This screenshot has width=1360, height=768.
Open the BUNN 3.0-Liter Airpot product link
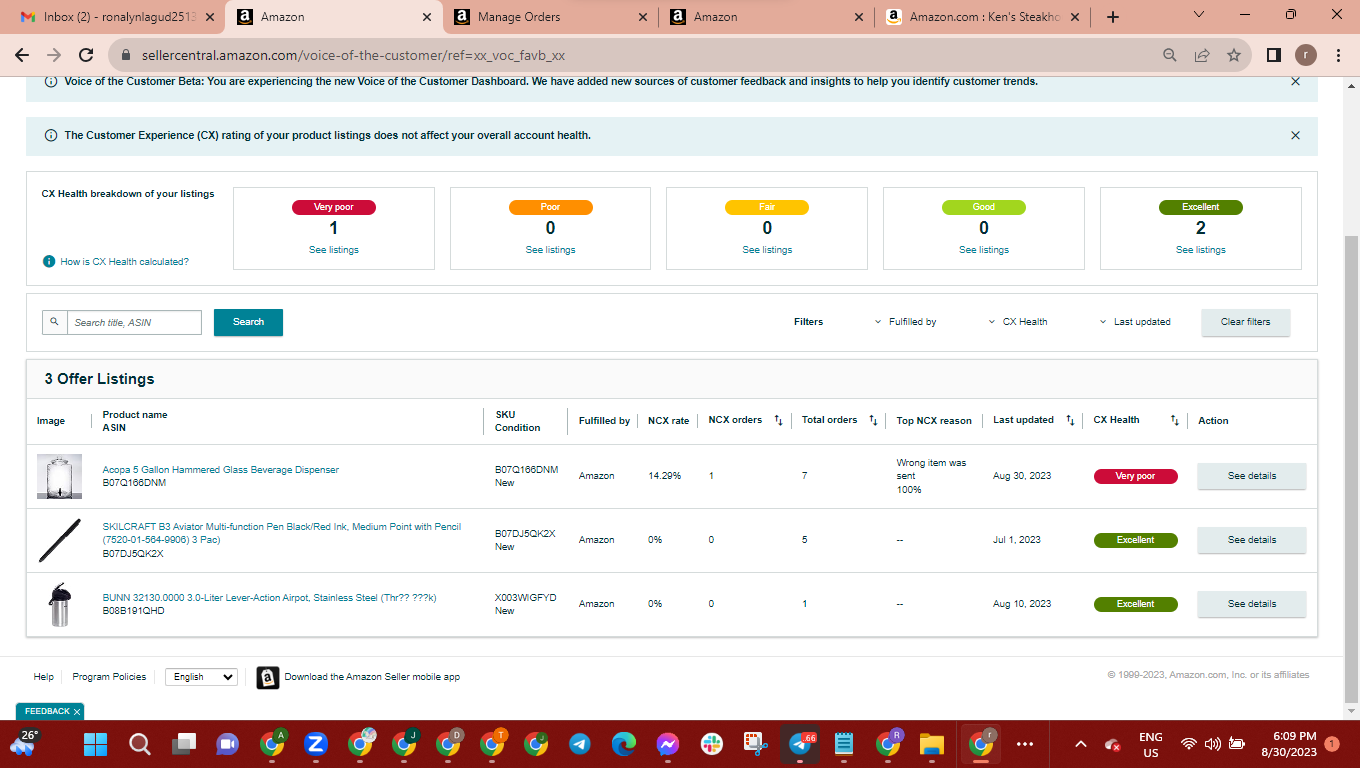(270, 598)
